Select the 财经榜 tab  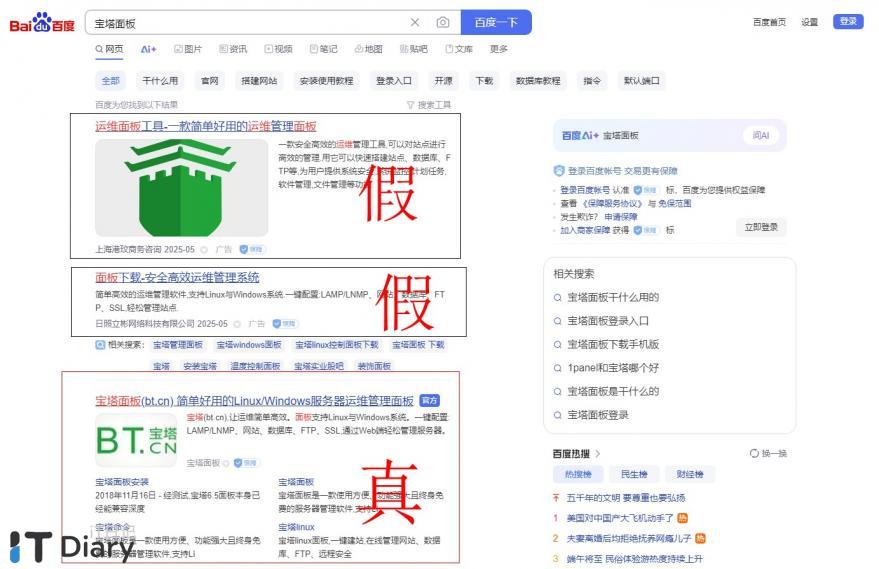coord(690,474)
